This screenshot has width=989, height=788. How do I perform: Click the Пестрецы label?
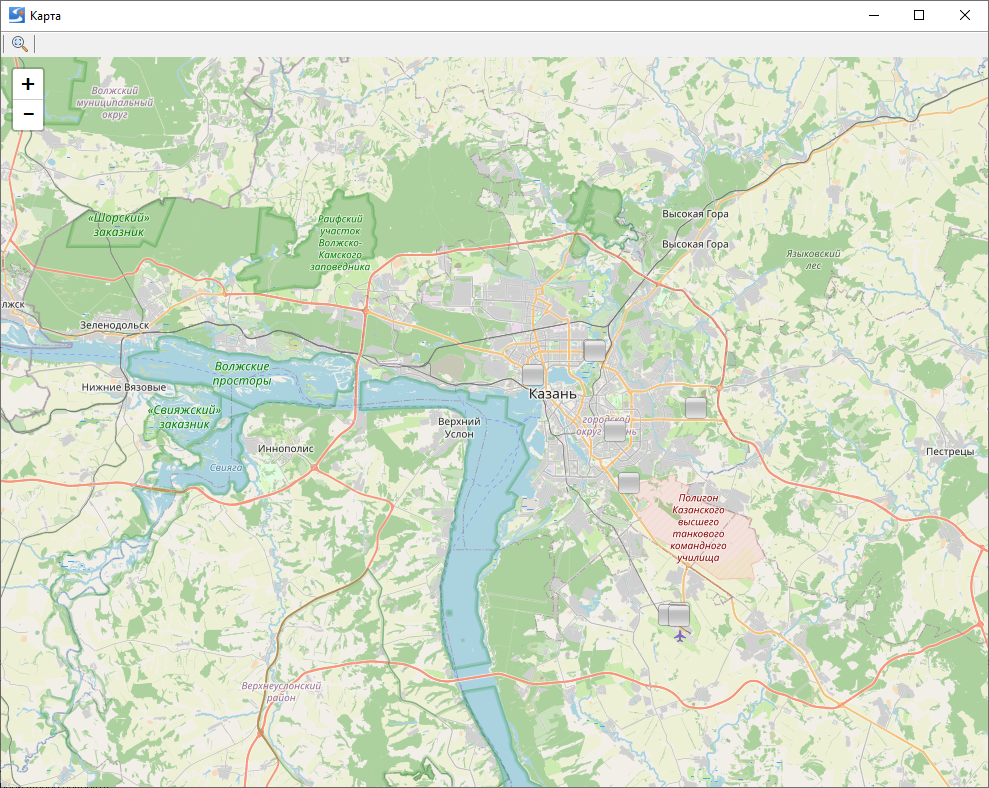click(950, 451)
